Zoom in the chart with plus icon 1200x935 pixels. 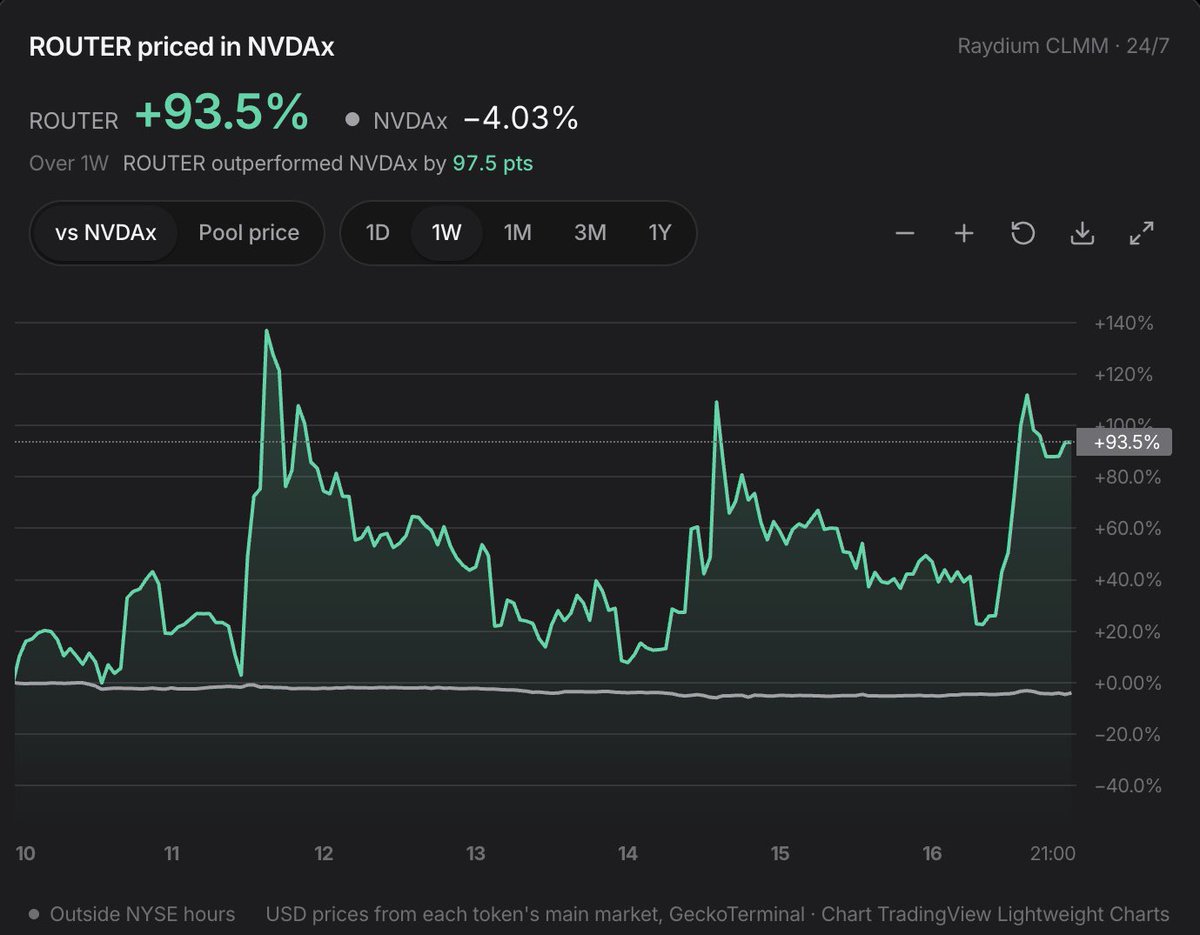click(x=964, y=233)
